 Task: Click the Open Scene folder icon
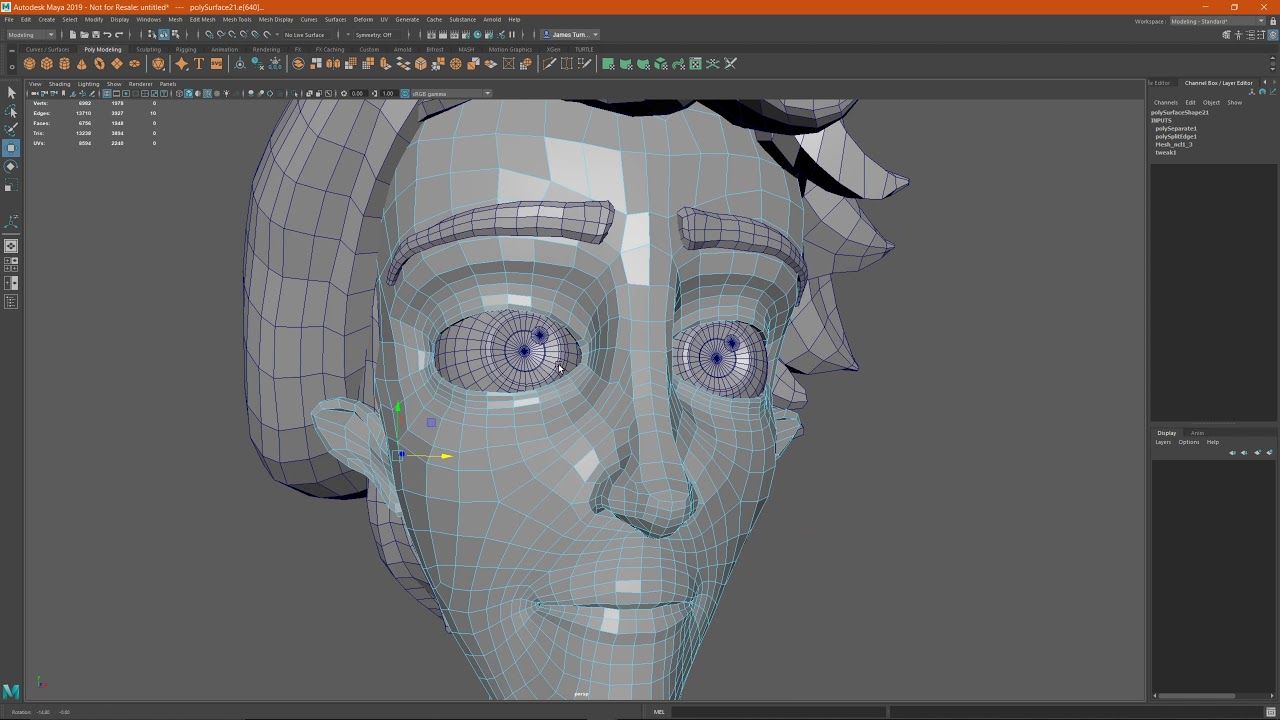[84, 35]
